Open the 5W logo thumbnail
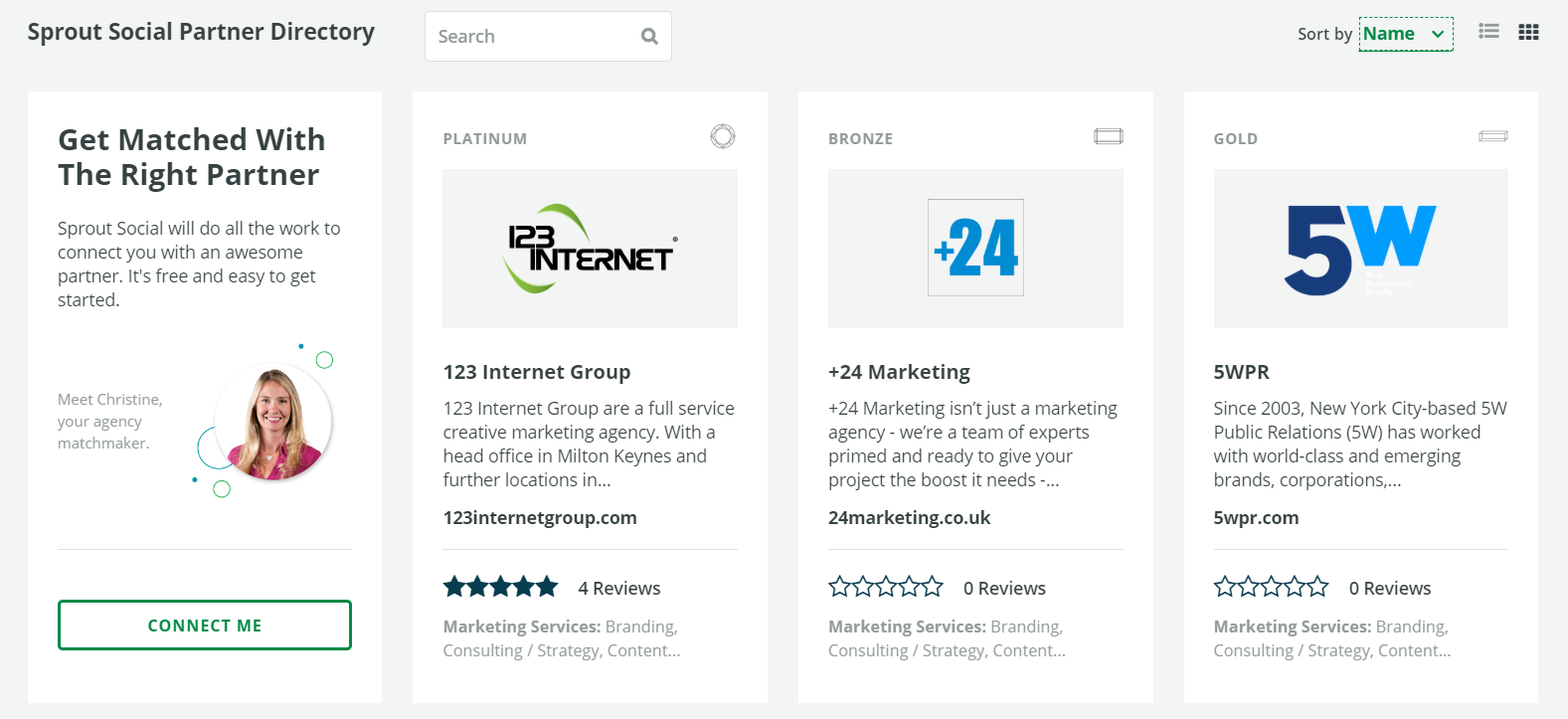This screenshot has width=1568, height=719. 1360,249
